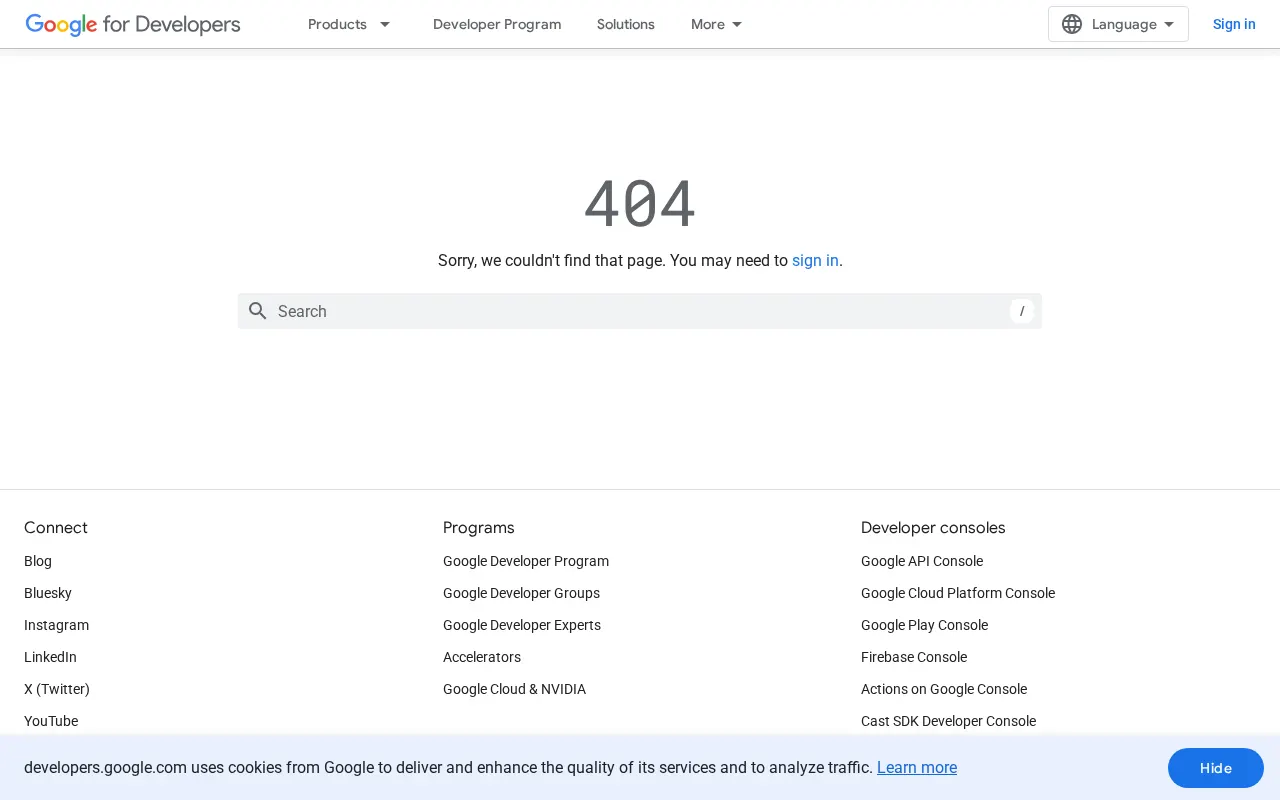Open Google Developer Experts link
The image size is (1280, 800).
tap(522, 625)
